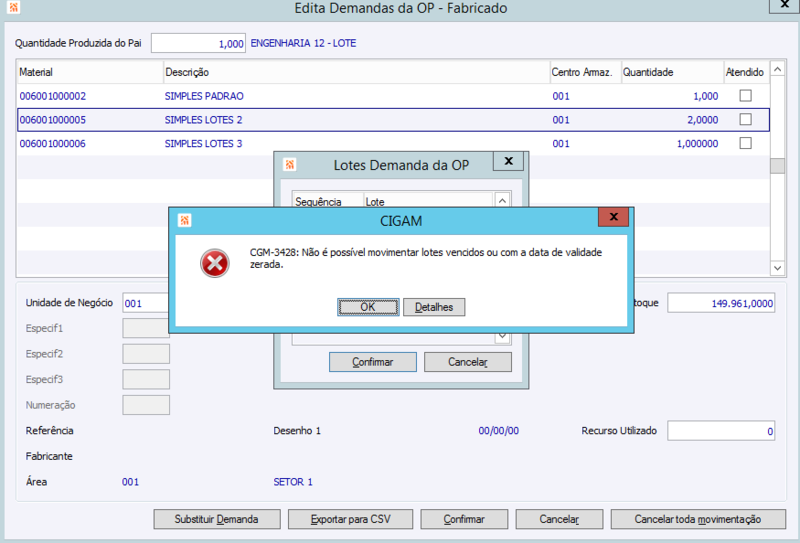Check Atendido for SIMPLES LOTES 3 row
The image size is (800, 543).
745,143
